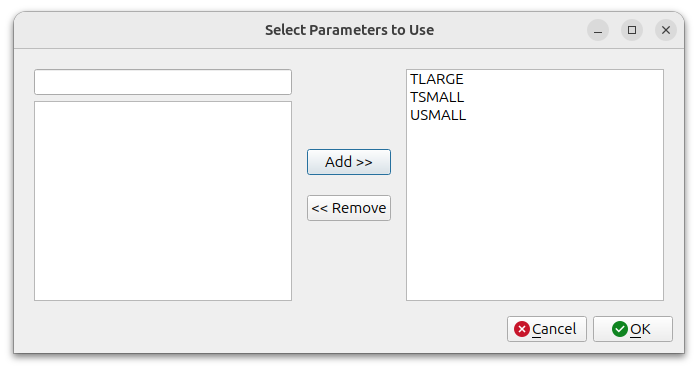Click the << Remove button

tap(349, 208)
